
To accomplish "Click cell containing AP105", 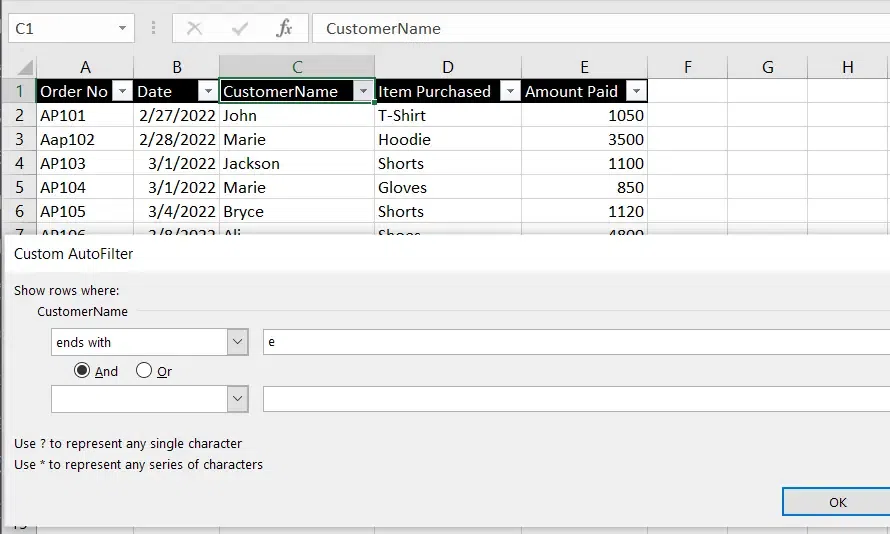I will [x=85, y=211].
